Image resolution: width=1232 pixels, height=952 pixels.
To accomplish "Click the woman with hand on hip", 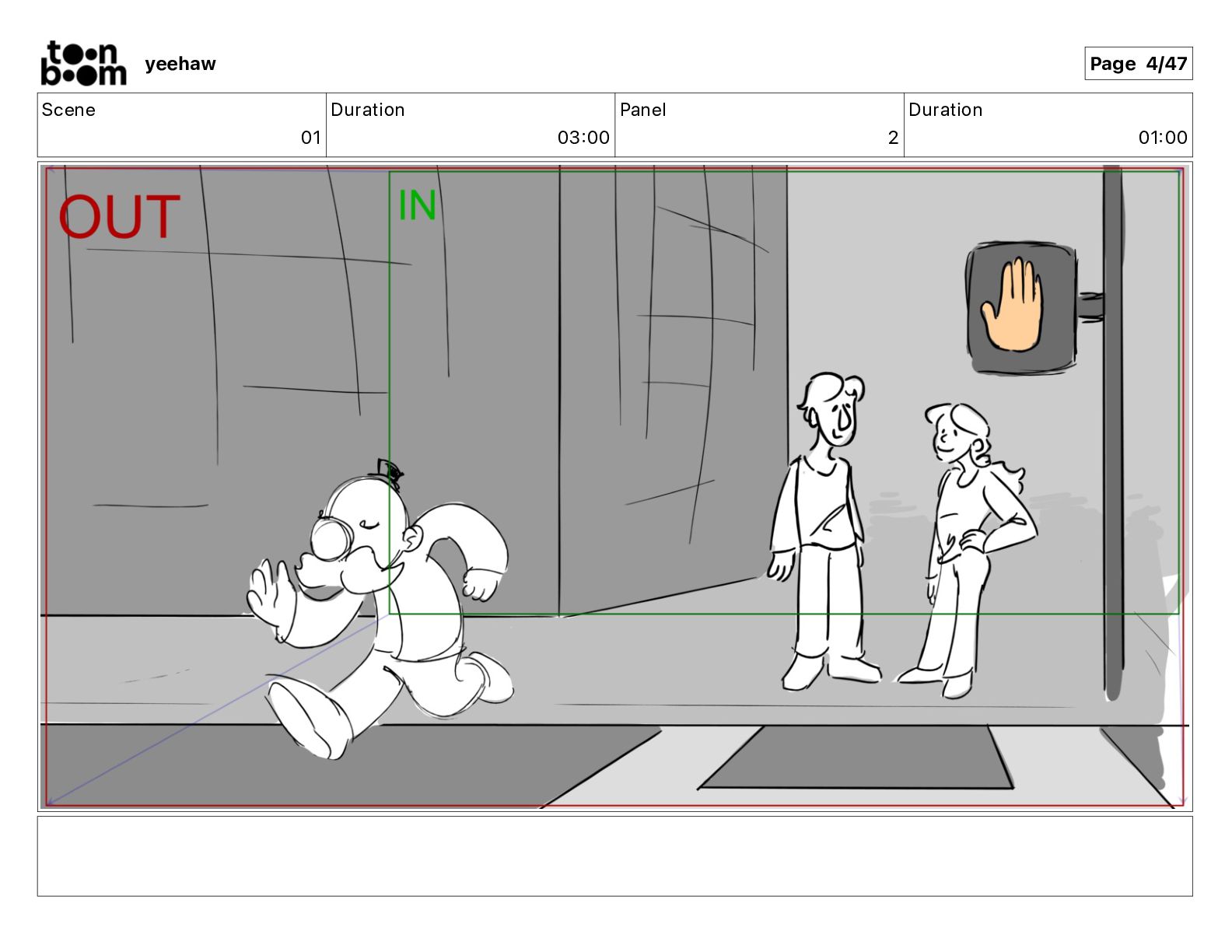I will coord(968,550).
